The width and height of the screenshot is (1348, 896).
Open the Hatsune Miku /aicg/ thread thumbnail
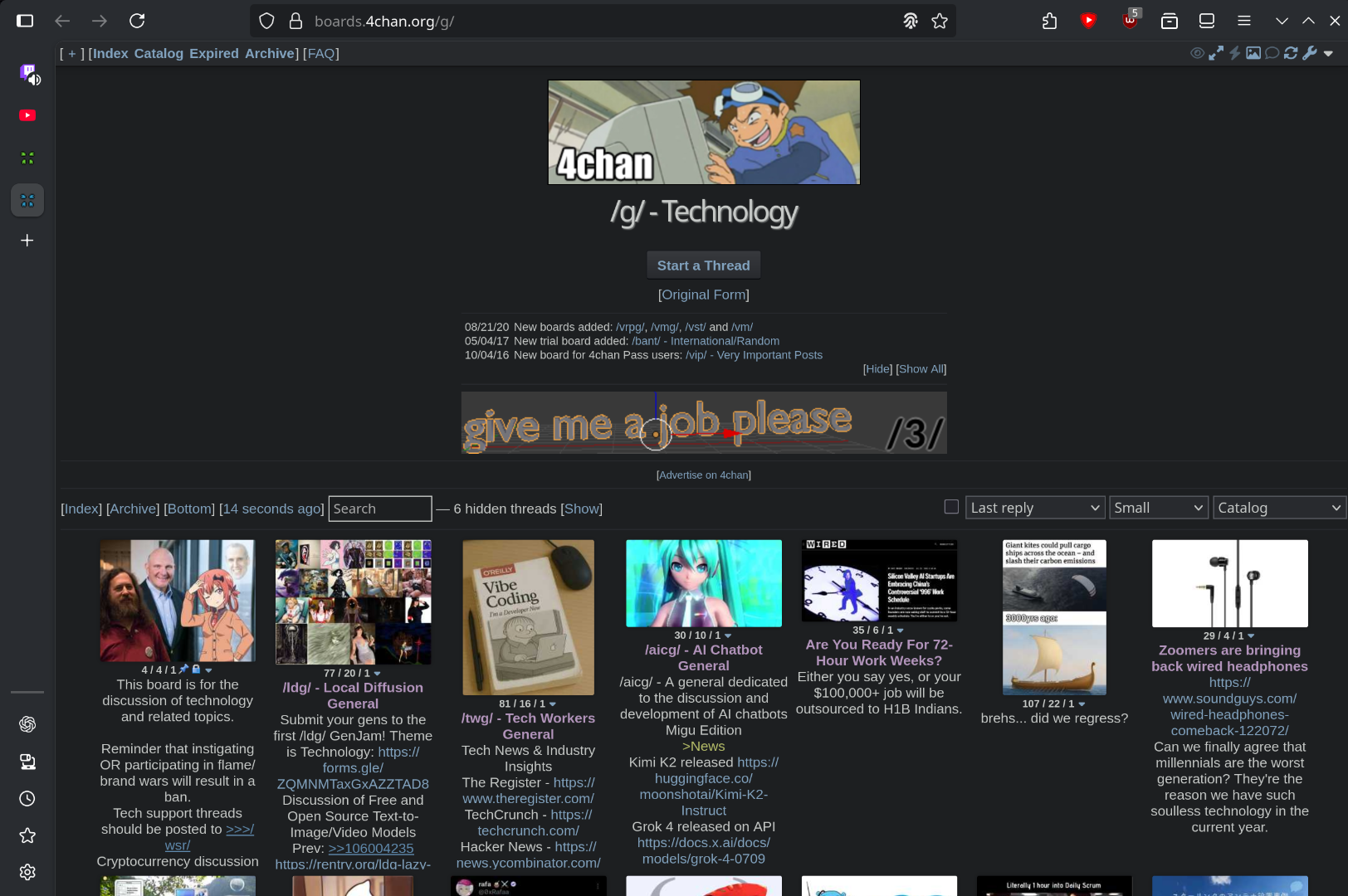coord(704,583)
